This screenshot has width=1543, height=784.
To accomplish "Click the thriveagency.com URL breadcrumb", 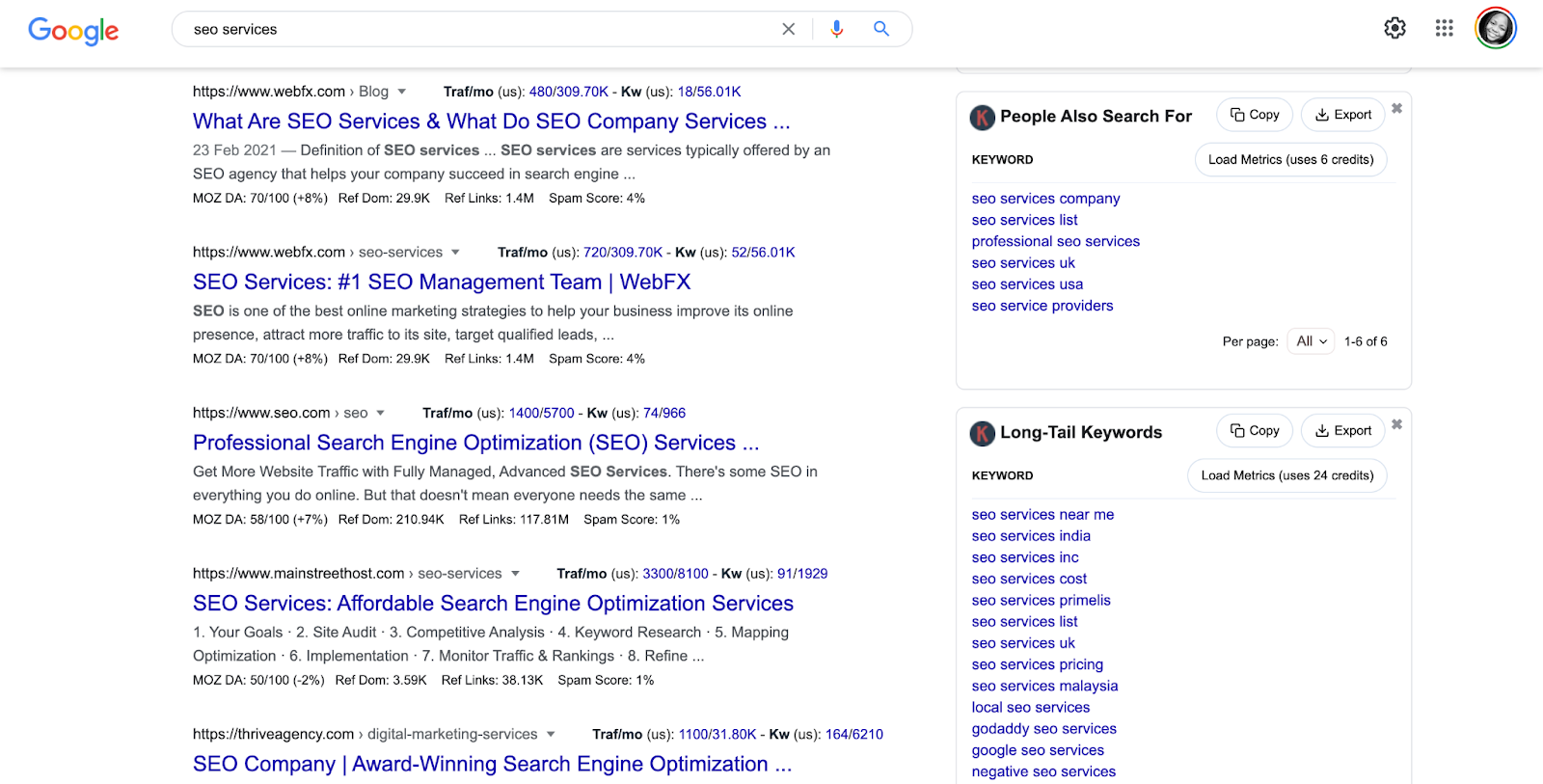I will 365,734.
